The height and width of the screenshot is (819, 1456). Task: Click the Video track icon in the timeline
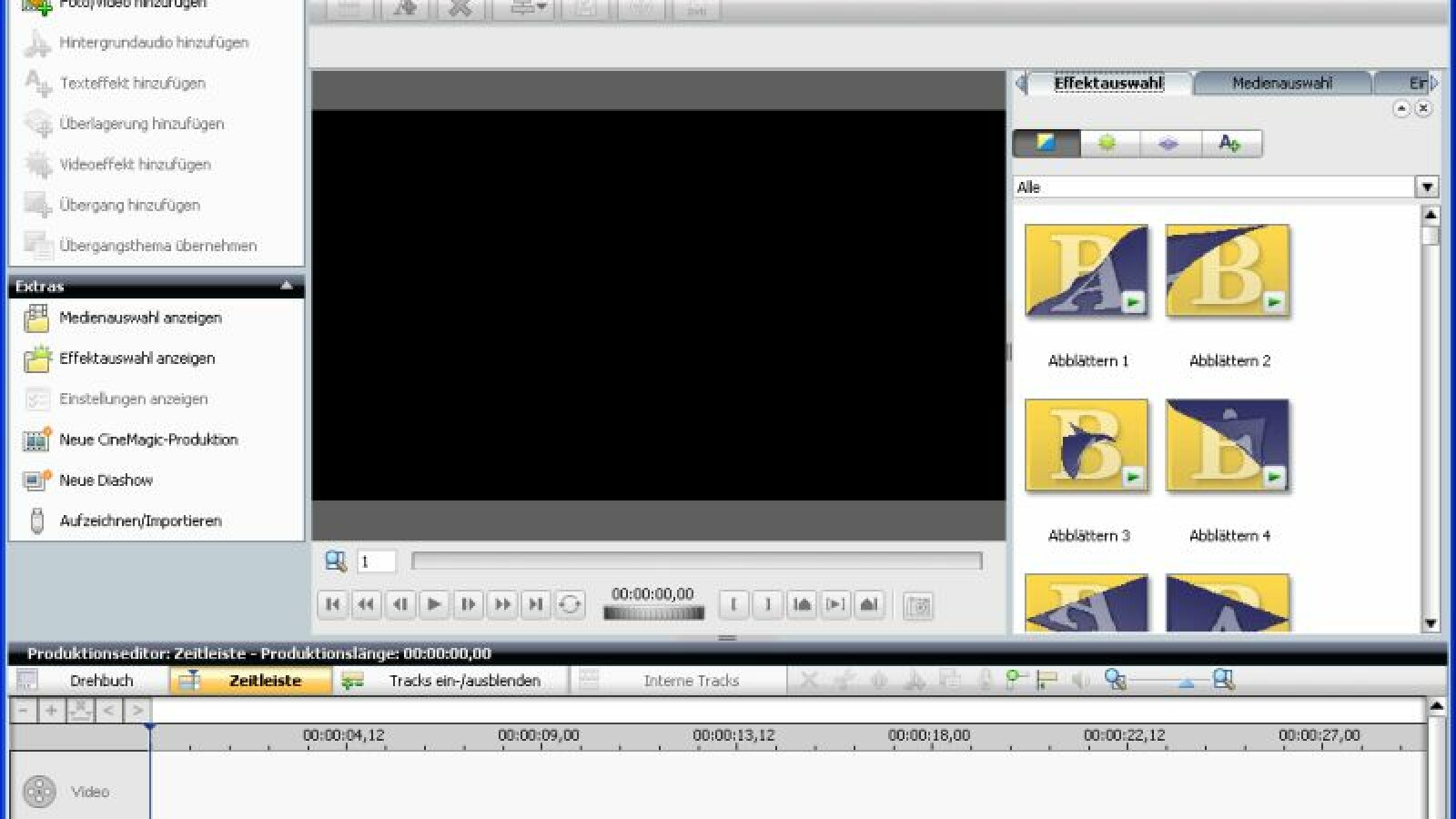click(39, 792)
